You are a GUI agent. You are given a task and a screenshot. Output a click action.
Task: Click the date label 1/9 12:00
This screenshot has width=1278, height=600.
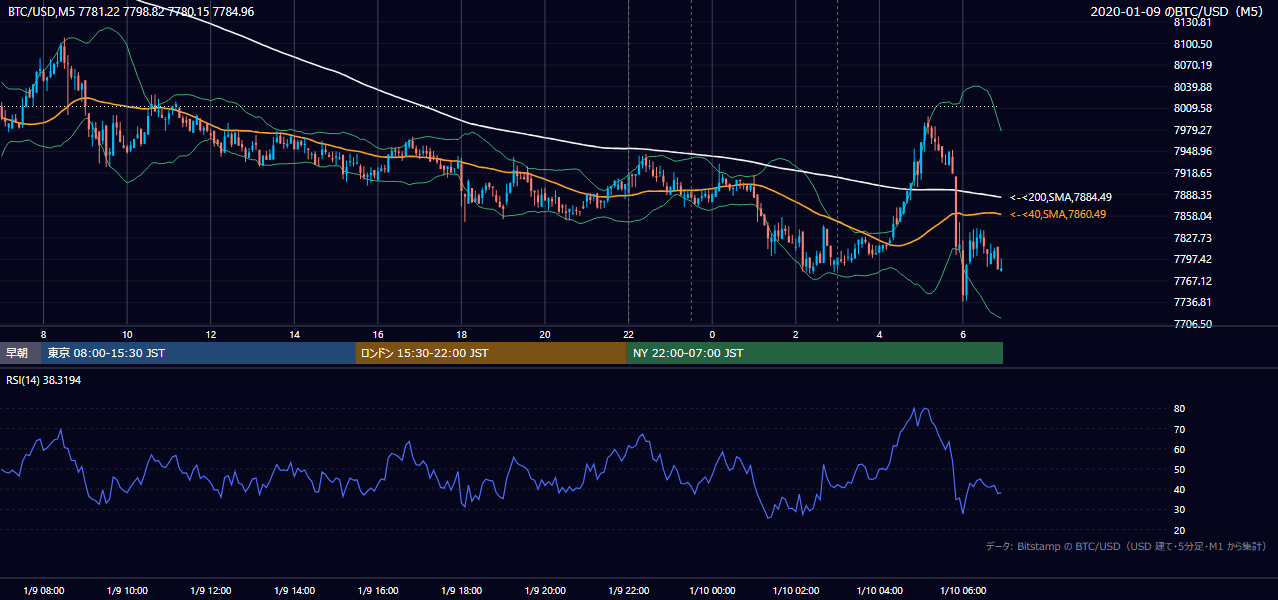pyautogui.click(x=211, y=590)
